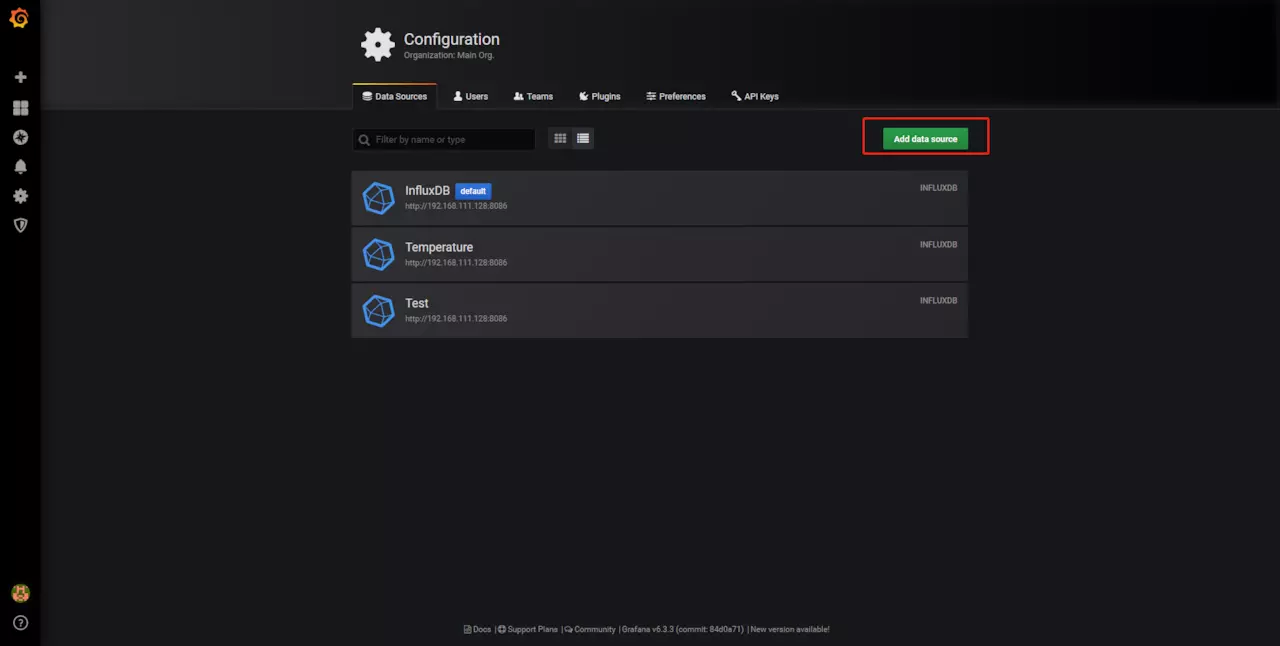Viewport: 1280px width, 646px height.
Task: Open the Docs footer link
Action: tap(478, 629)
